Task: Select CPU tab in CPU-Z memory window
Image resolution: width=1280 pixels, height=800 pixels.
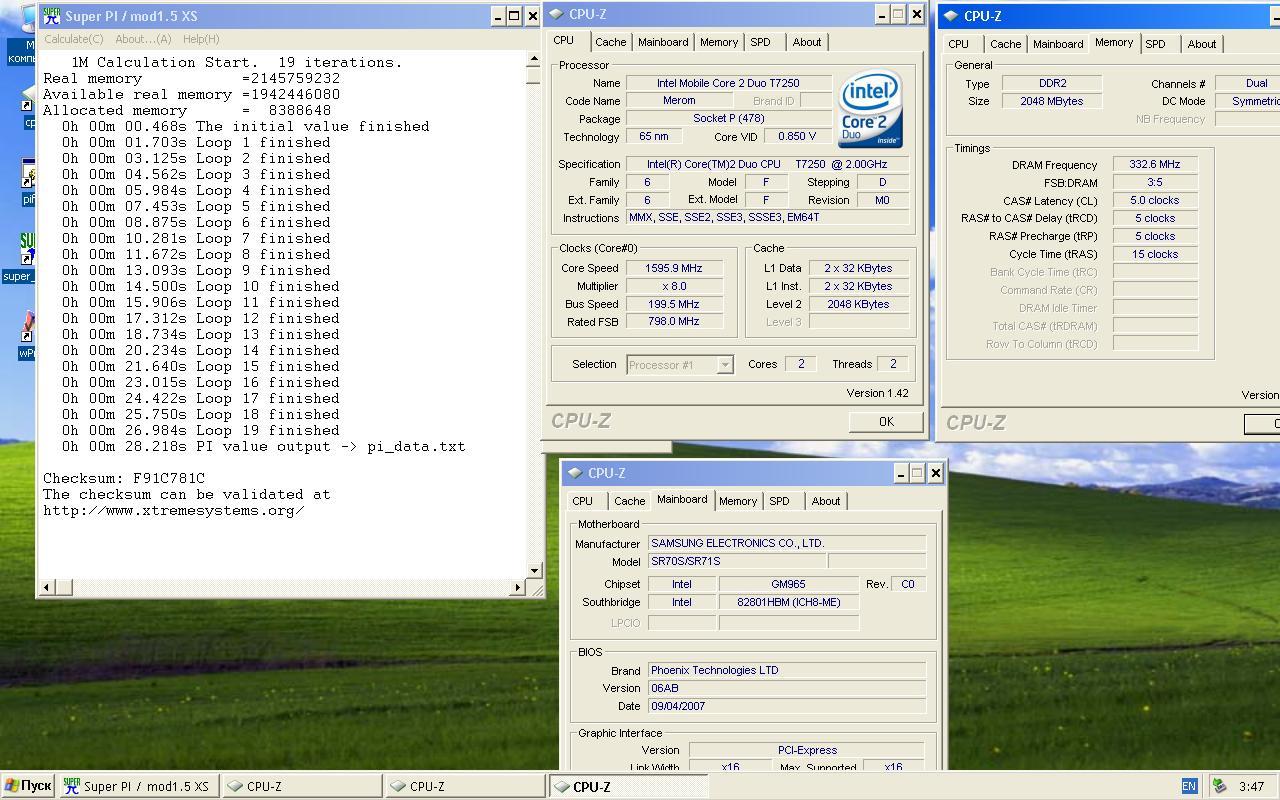Action: click(958, 44)
